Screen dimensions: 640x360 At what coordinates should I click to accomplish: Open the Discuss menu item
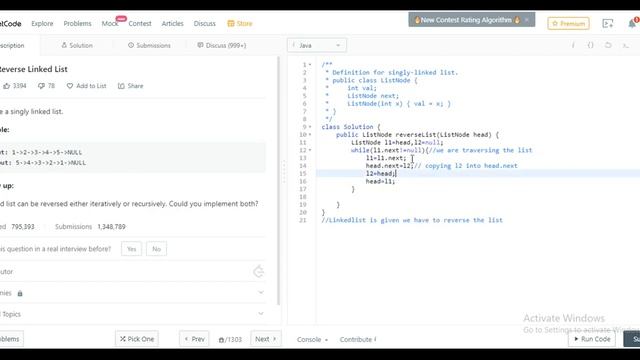coord(204,24)
